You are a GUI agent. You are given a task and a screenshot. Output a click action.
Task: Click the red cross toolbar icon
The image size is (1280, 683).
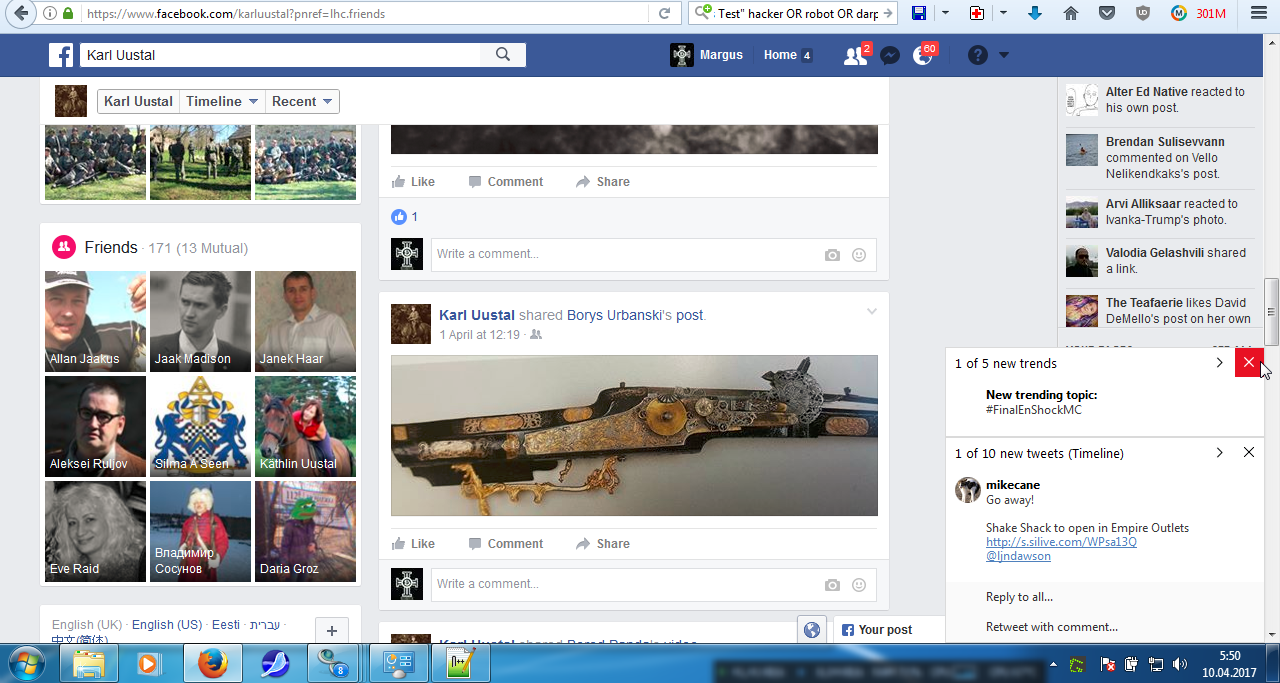[977, 14]
